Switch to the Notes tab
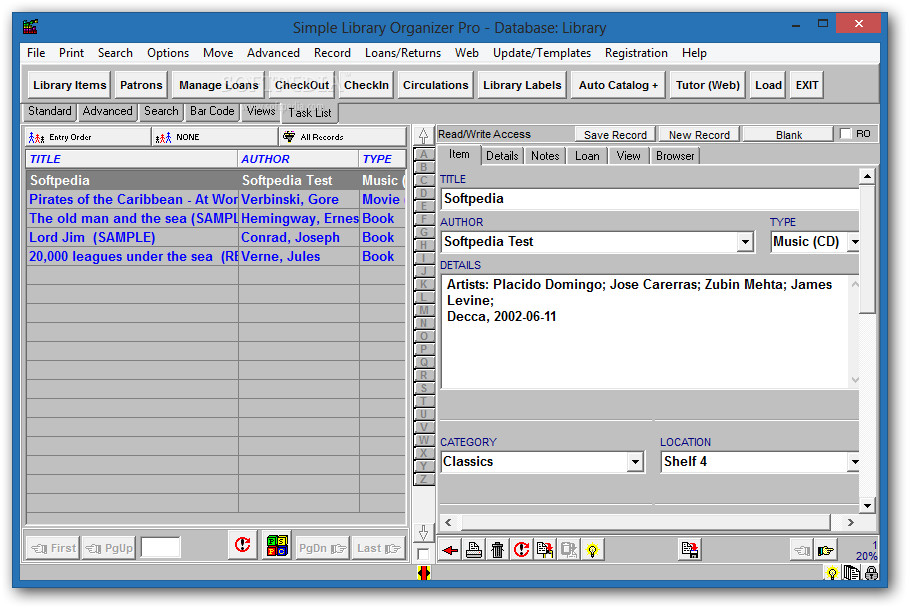The width and height of the screenshot is (908, 608). 545,156
